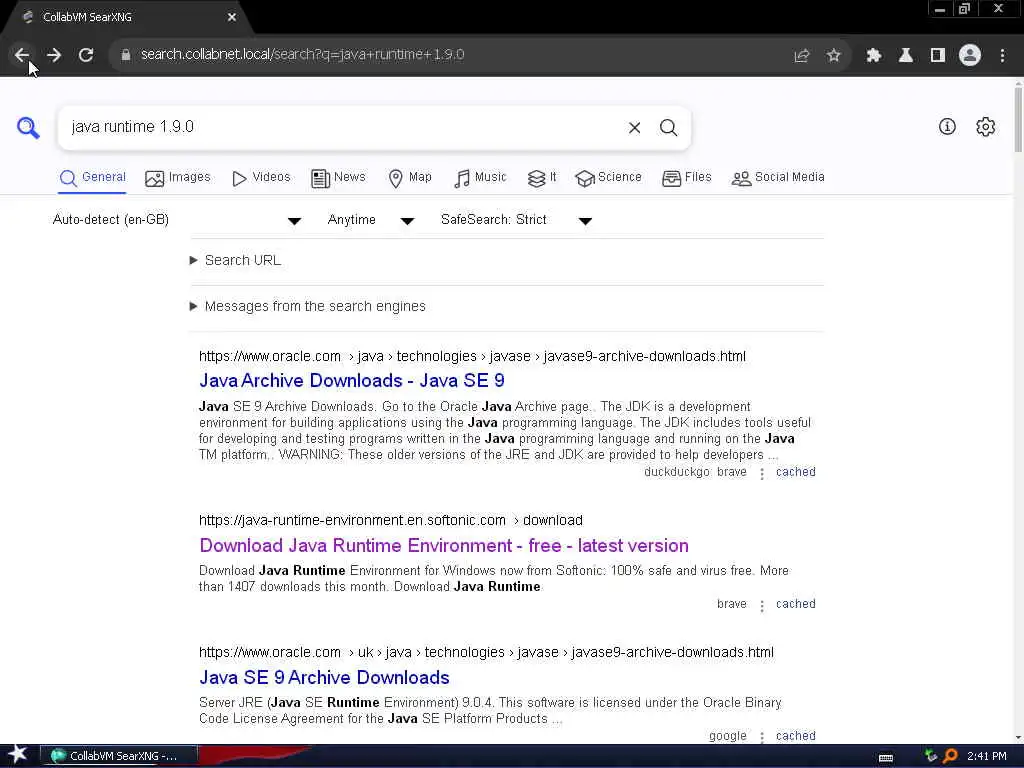Switch to the It tab
The image size is (1024, 768).
pos(542,178)
